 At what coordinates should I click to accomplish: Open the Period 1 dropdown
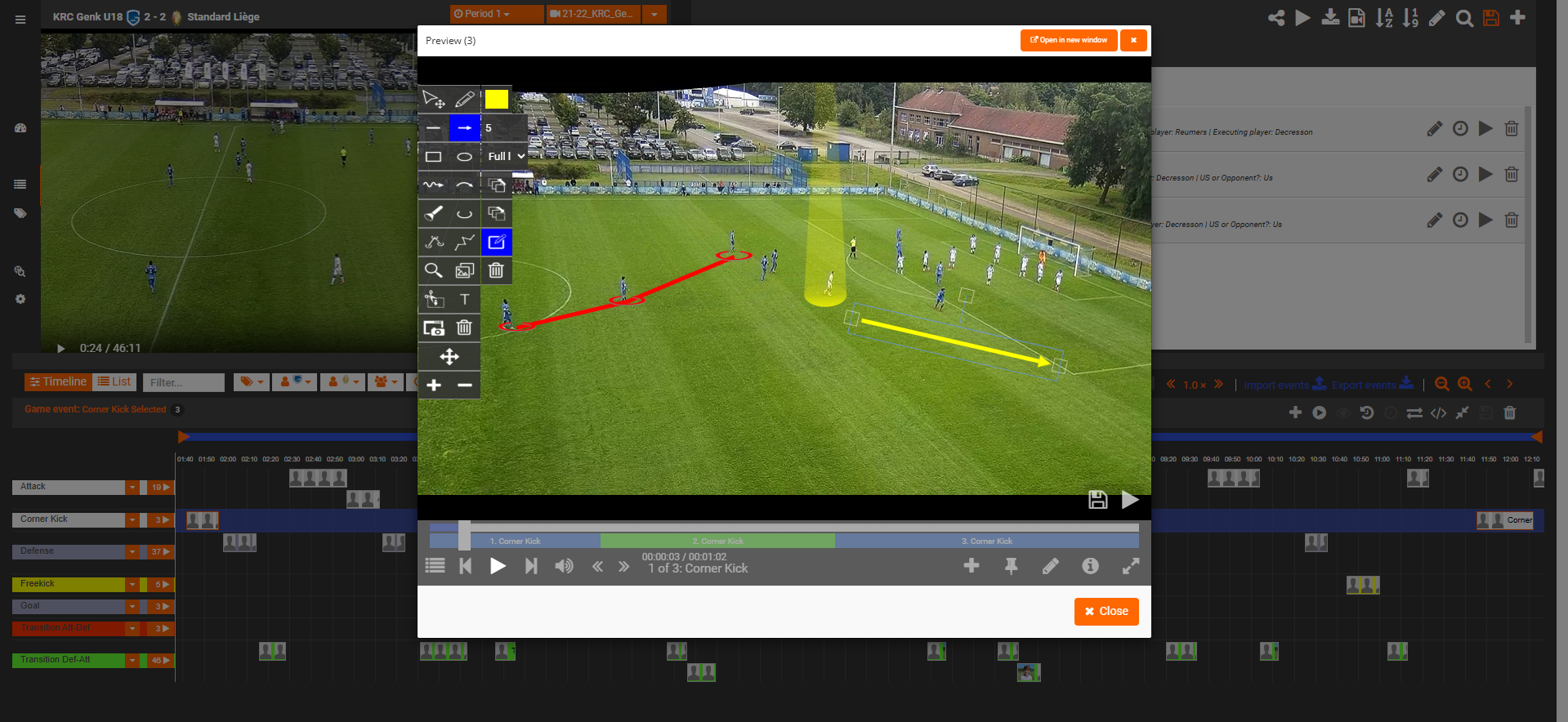pos(496,14)
